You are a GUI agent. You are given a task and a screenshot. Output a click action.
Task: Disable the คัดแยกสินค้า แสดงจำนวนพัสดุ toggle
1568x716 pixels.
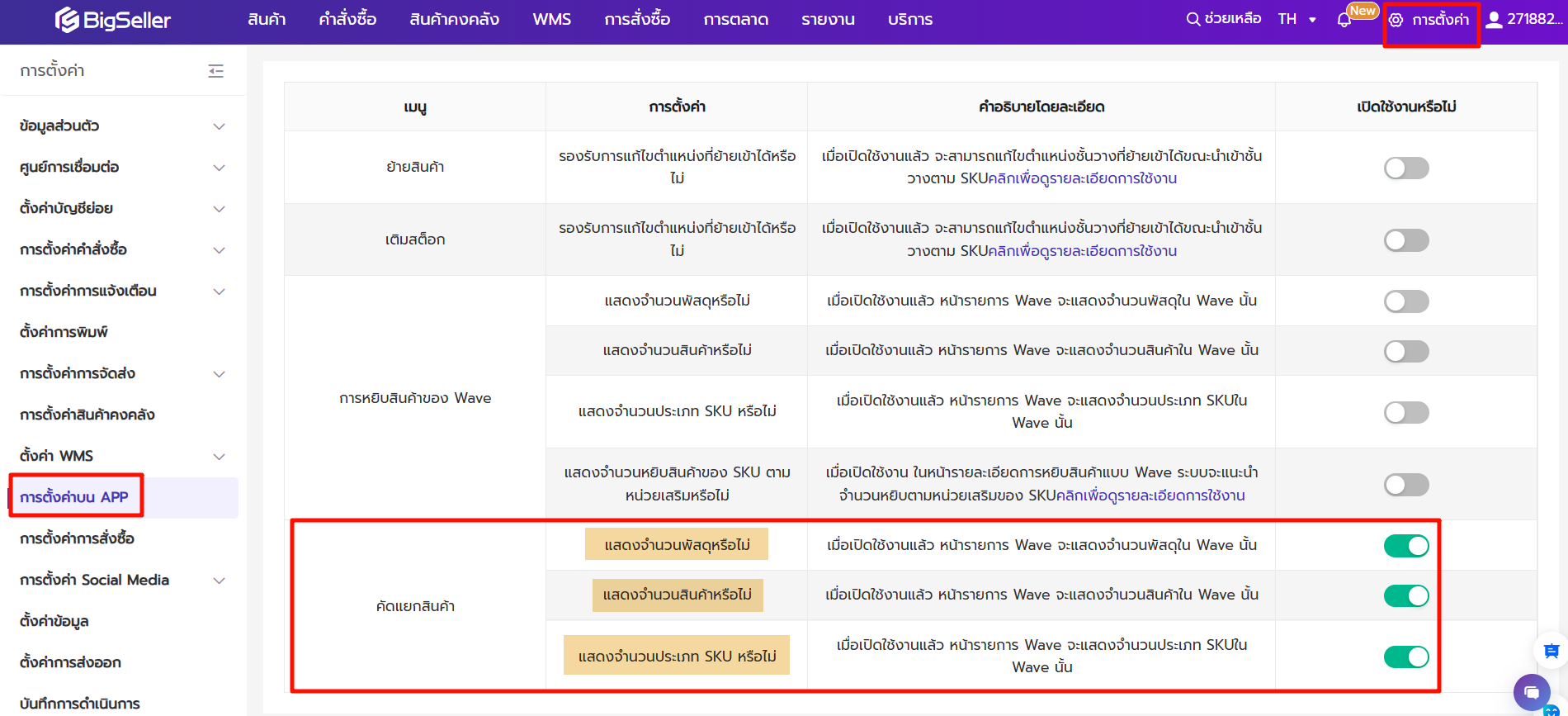(1406, 546)
